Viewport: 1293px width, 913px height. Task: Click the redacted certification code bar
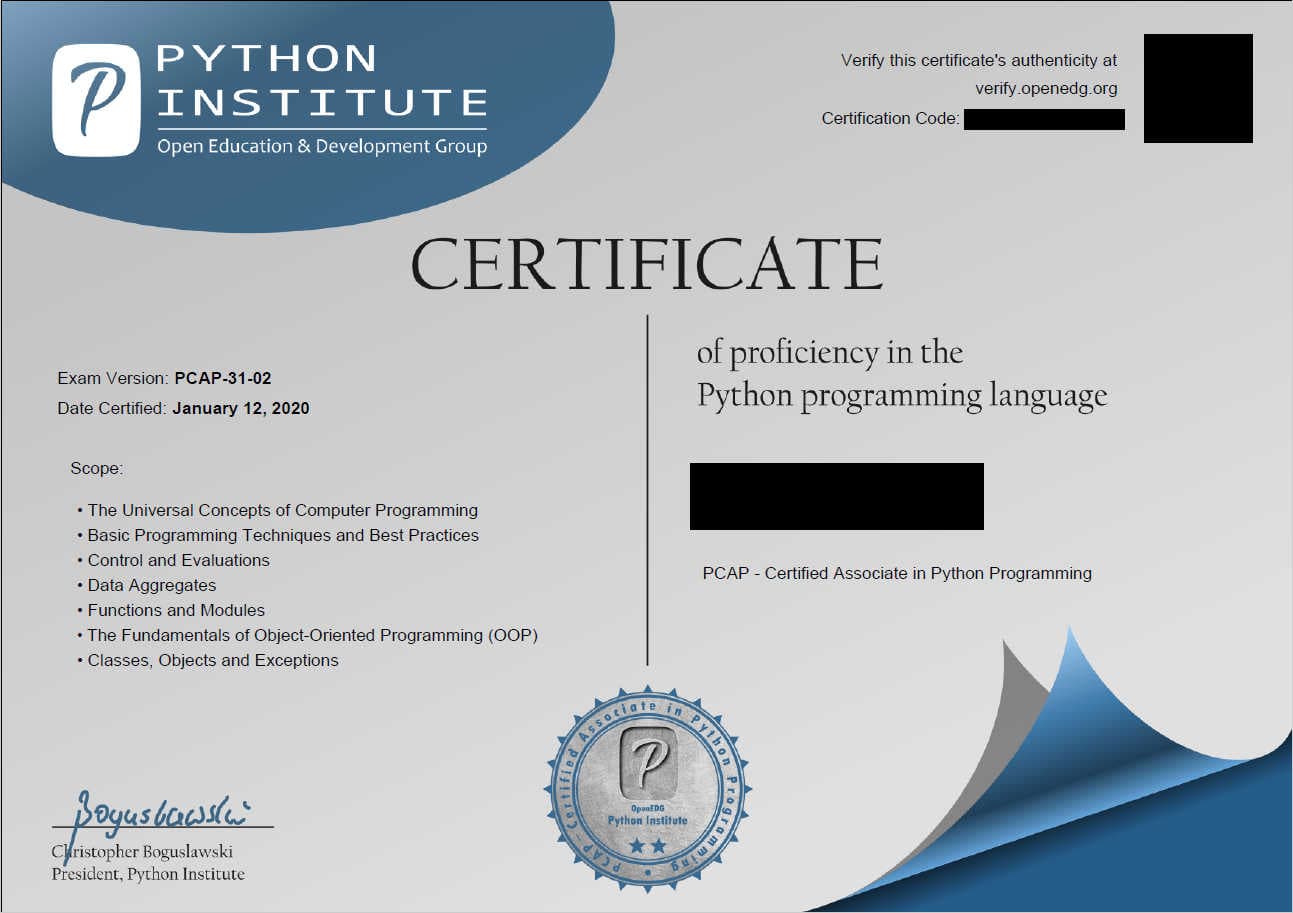1044,120
